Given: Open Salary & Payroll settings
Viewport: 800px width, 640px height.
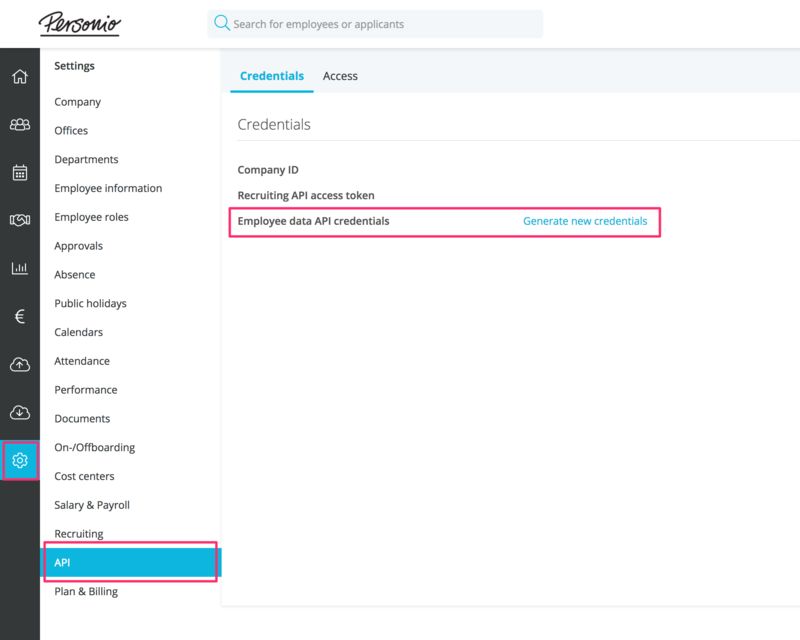Looking at the screenshot, I should coord(92,505).
